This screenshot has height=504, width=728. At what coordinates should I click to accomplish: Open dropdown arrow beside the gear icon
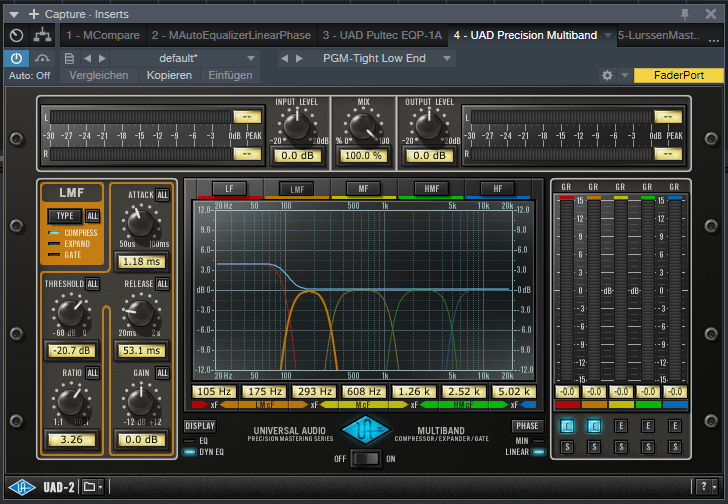coord(624,75)
